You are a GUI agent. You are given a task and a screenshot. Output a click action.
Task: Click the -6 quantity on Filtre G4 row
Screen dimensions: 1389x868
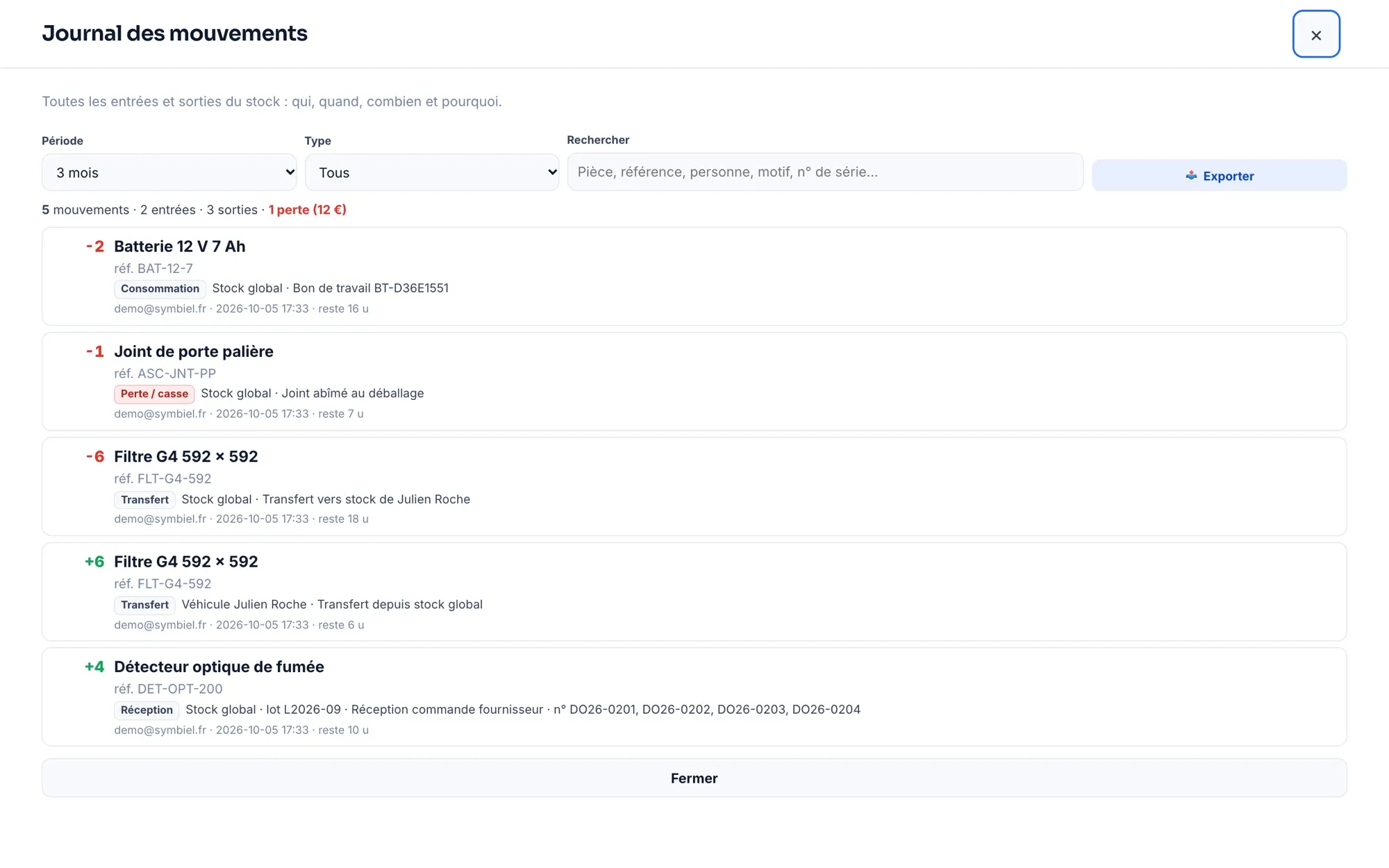(95, 457)
